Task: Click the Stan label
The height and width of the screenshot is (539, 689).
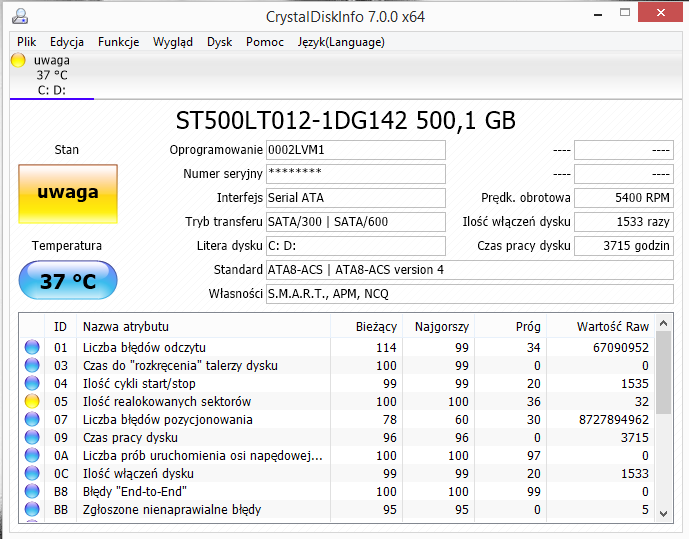Action: 66,150
